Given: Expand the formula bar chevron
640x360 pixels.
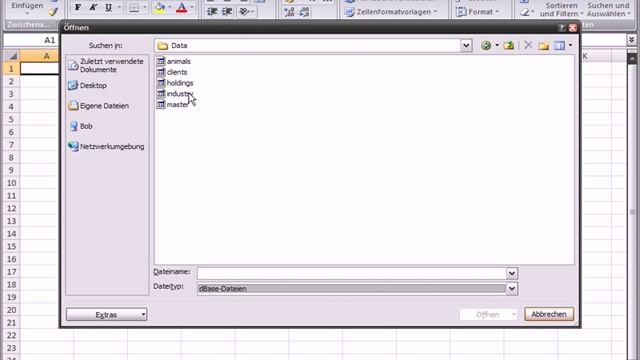Looking at the screenshot, I should [x=631, y=40].
